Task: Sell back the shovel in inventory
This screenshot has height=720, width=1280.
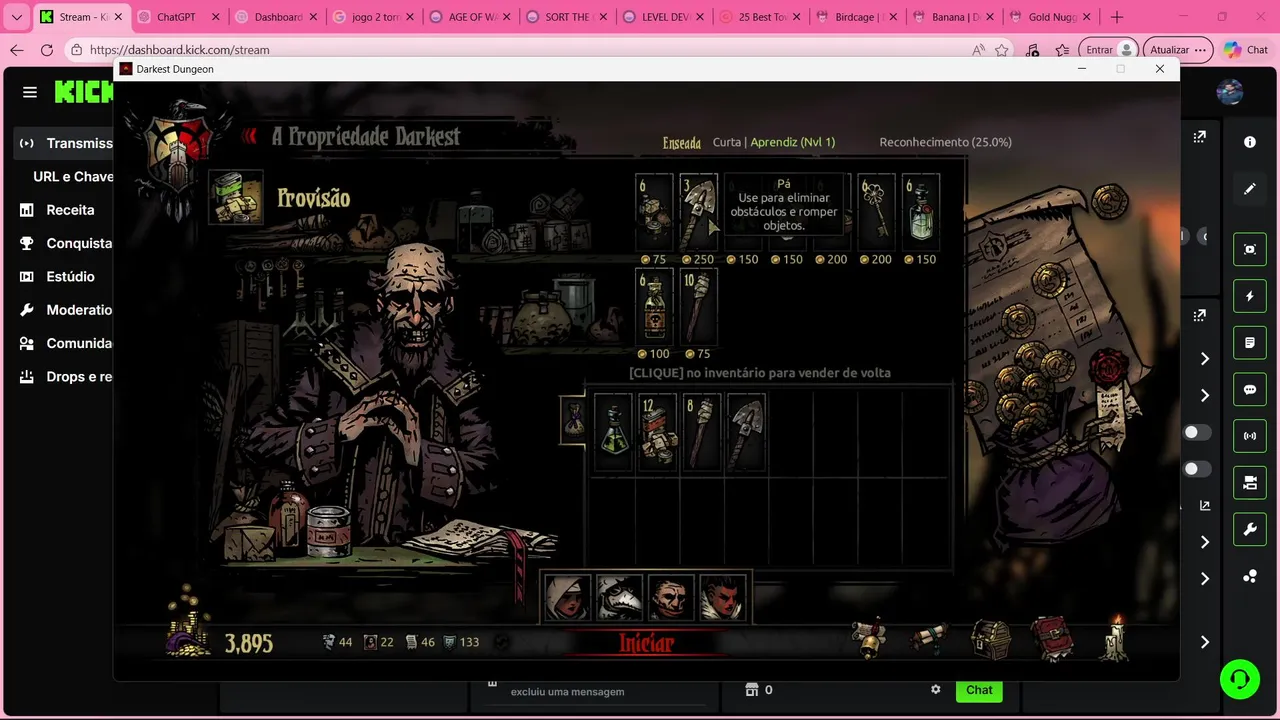Action: click(x=746, y=432)
